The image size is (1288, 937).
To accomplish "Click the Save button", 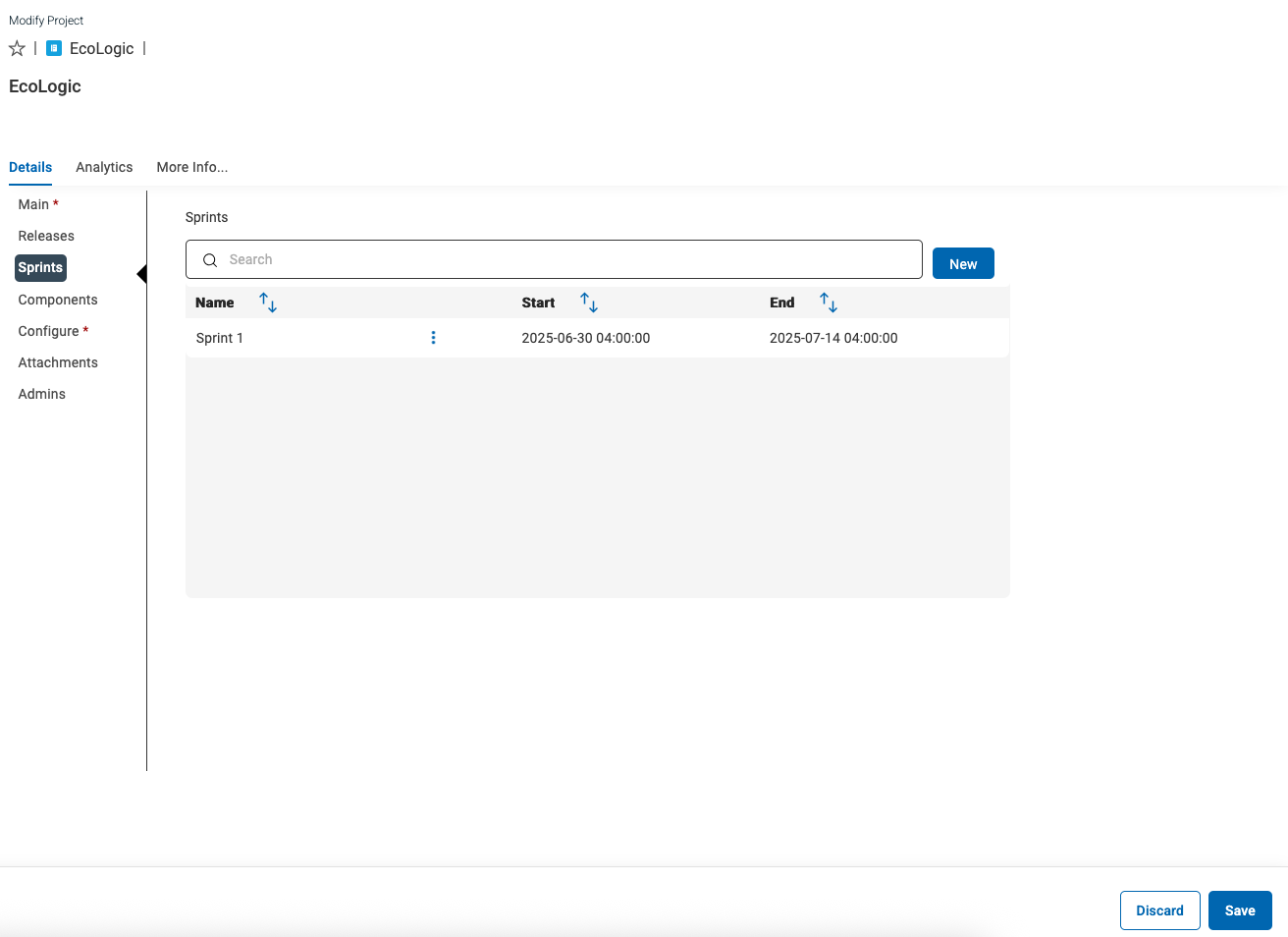I will tap(1240, 910).
